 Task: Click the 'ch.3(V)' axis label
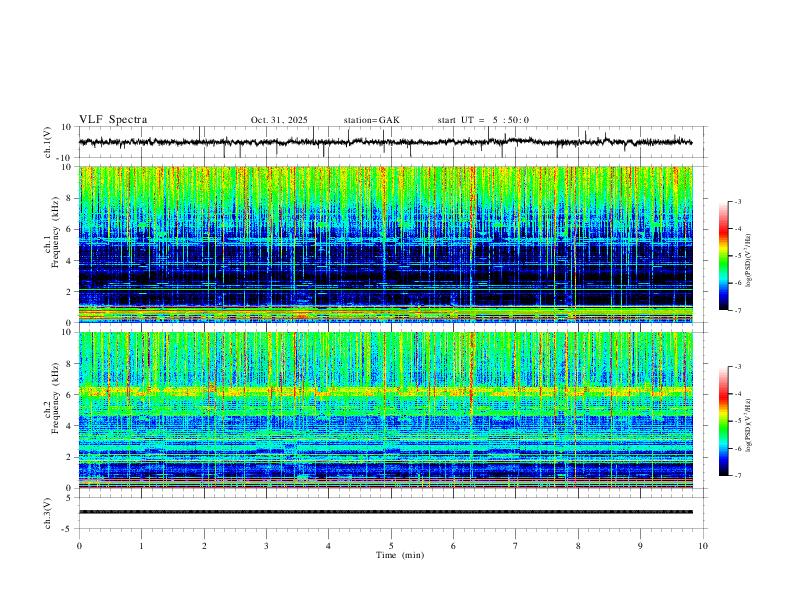pos(48,513)
